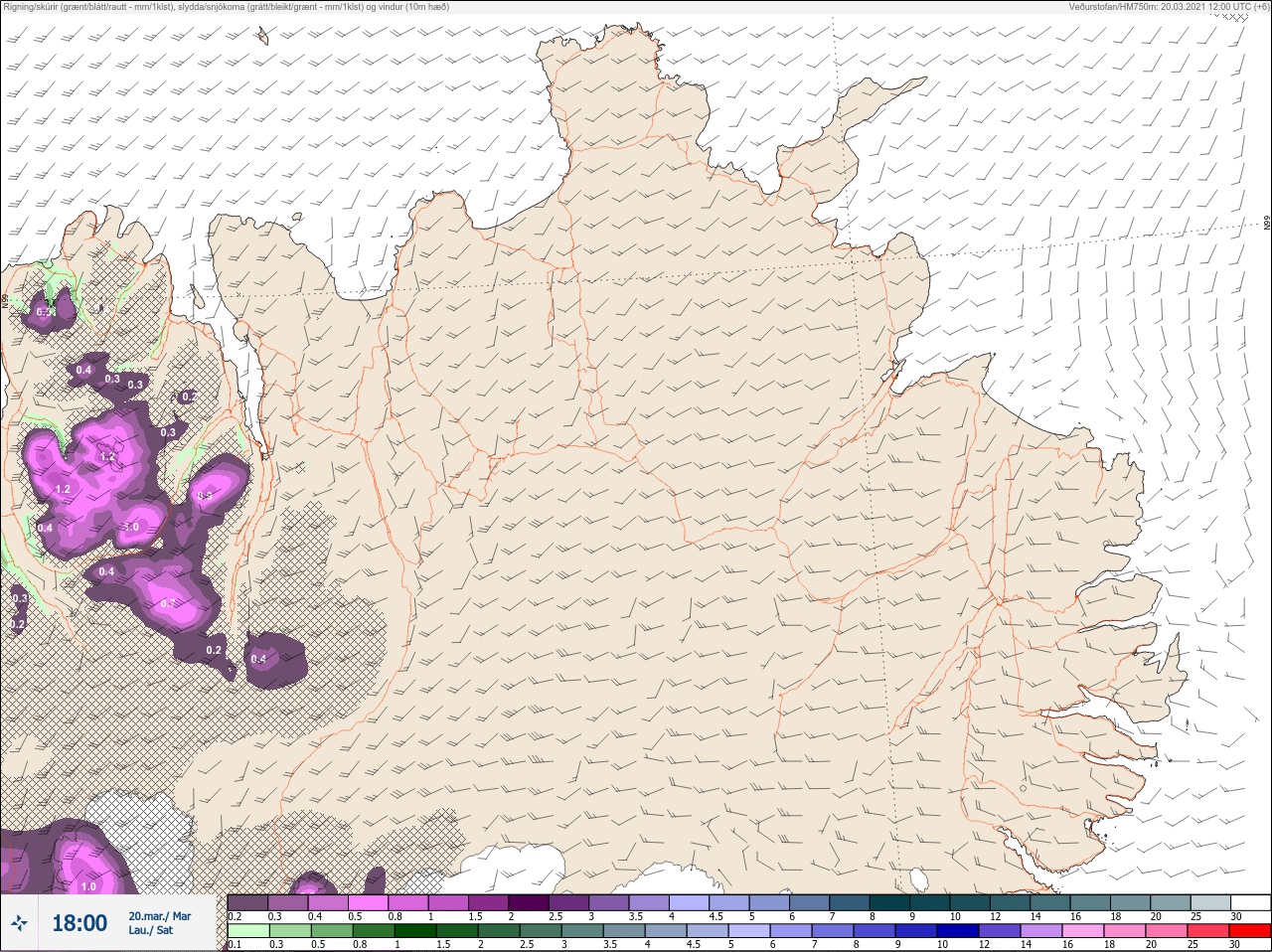This screenshot has height=952, width=1272.
Task: Select the white 30 swatch in snow legend
Action: (x=1250, y=902)
